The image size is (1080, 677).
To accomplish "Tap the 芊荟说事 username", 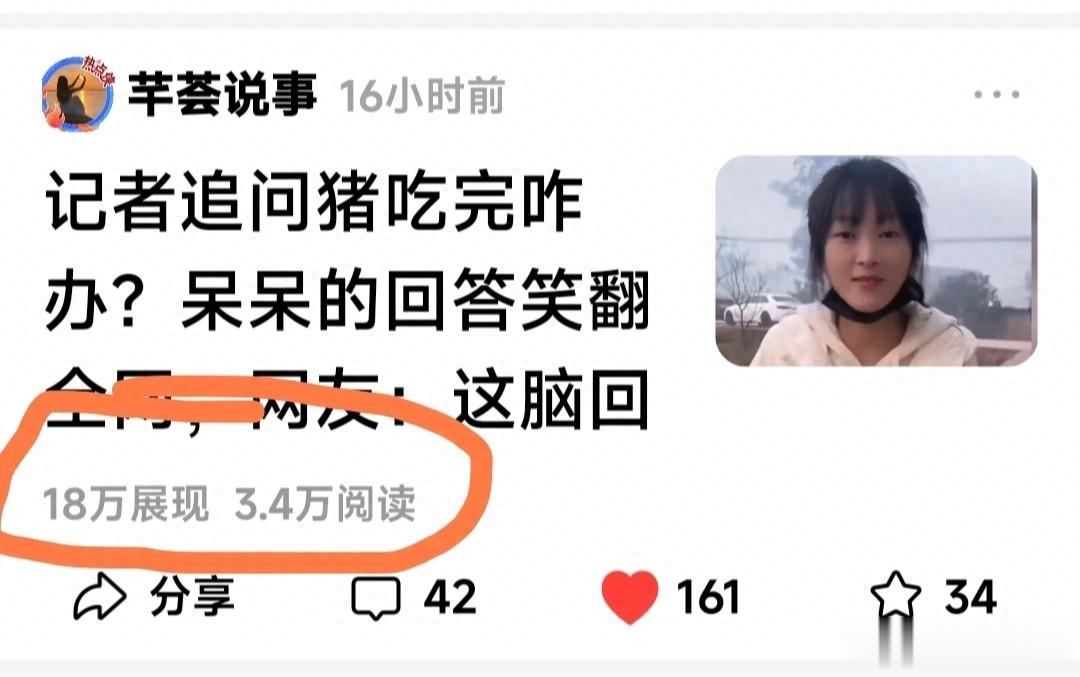I will [222, 94].
